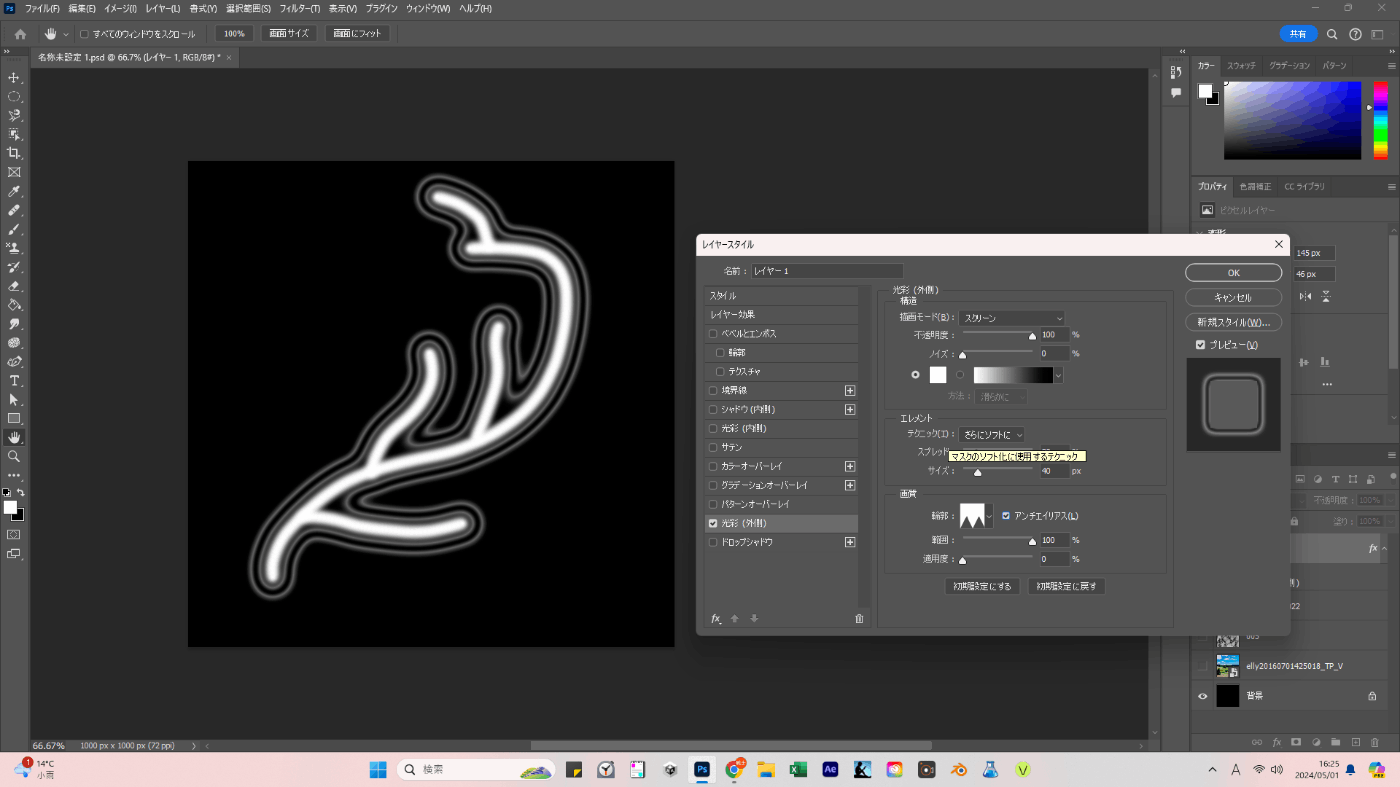1400x787 pixels.
Task: Select the Elliptical Marquee tool
Action: click(x=14, y=96)
